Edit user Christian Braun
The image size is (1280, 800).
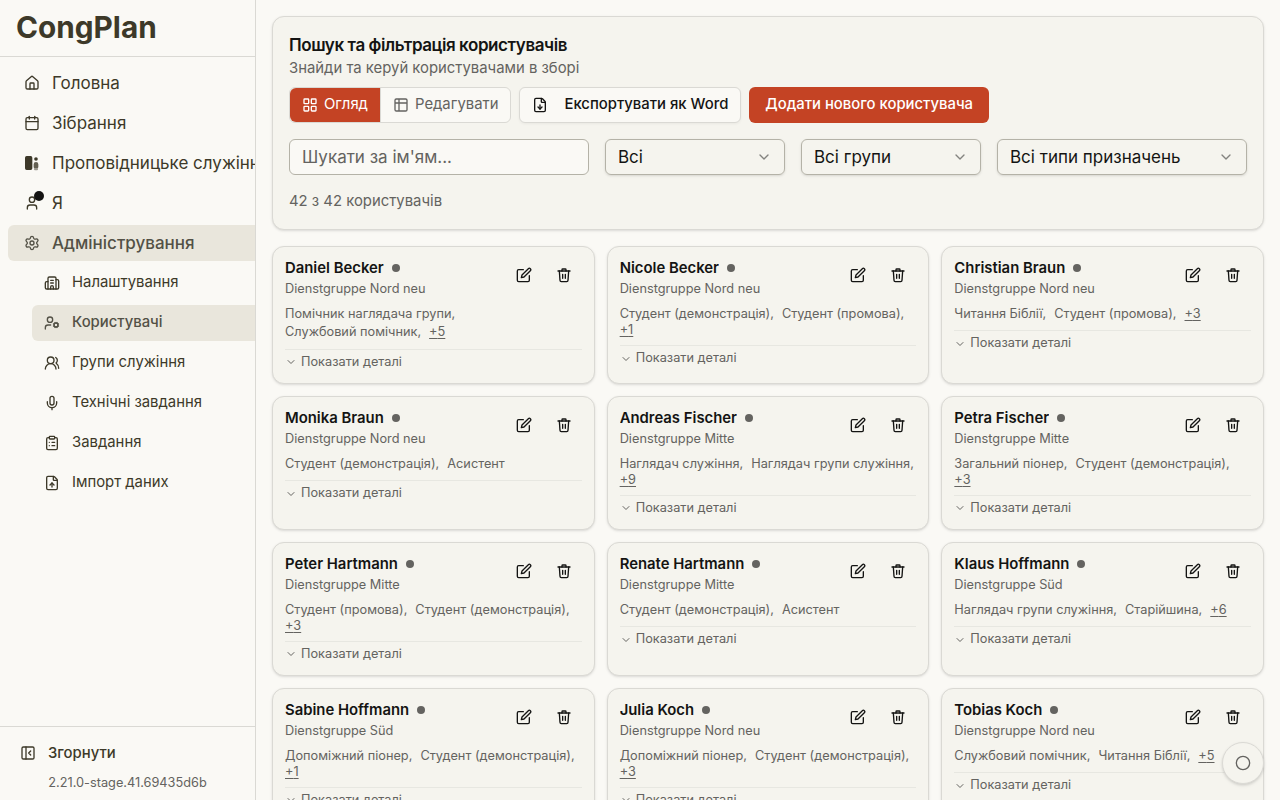pyautogui.click(x=1193, y=275)
